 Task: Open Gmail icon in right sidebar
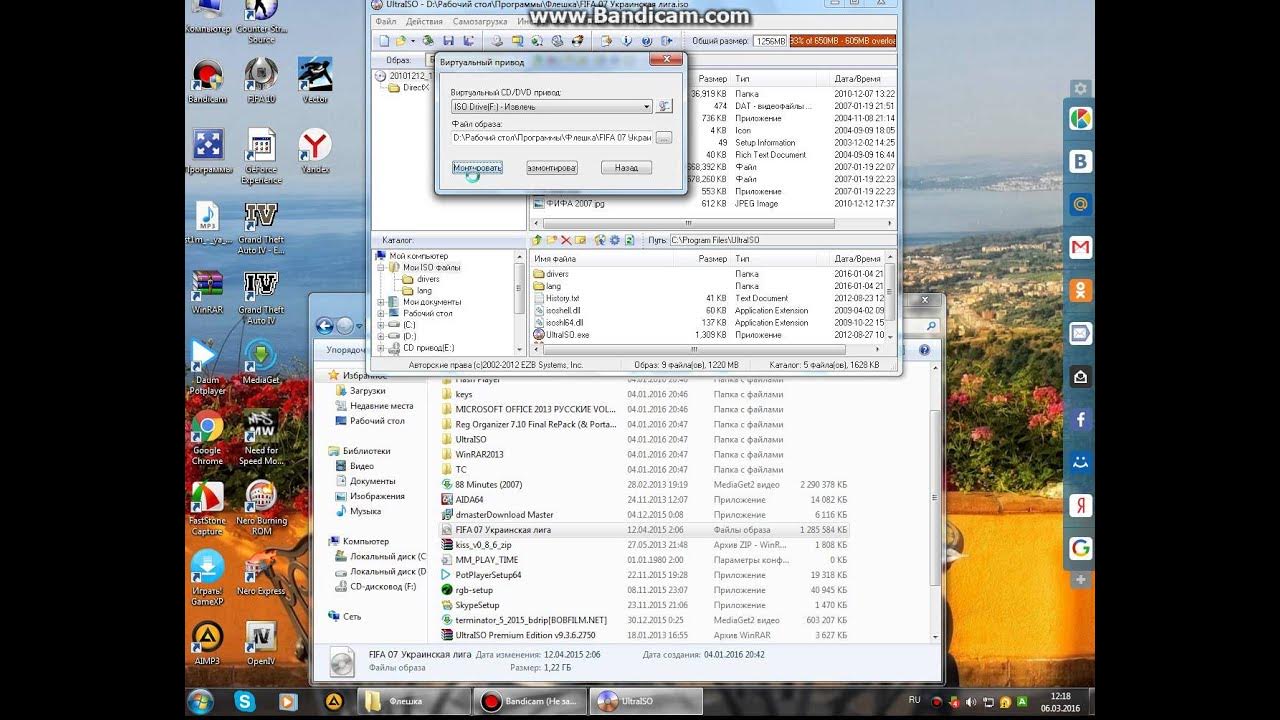(x=1080, y=248)
